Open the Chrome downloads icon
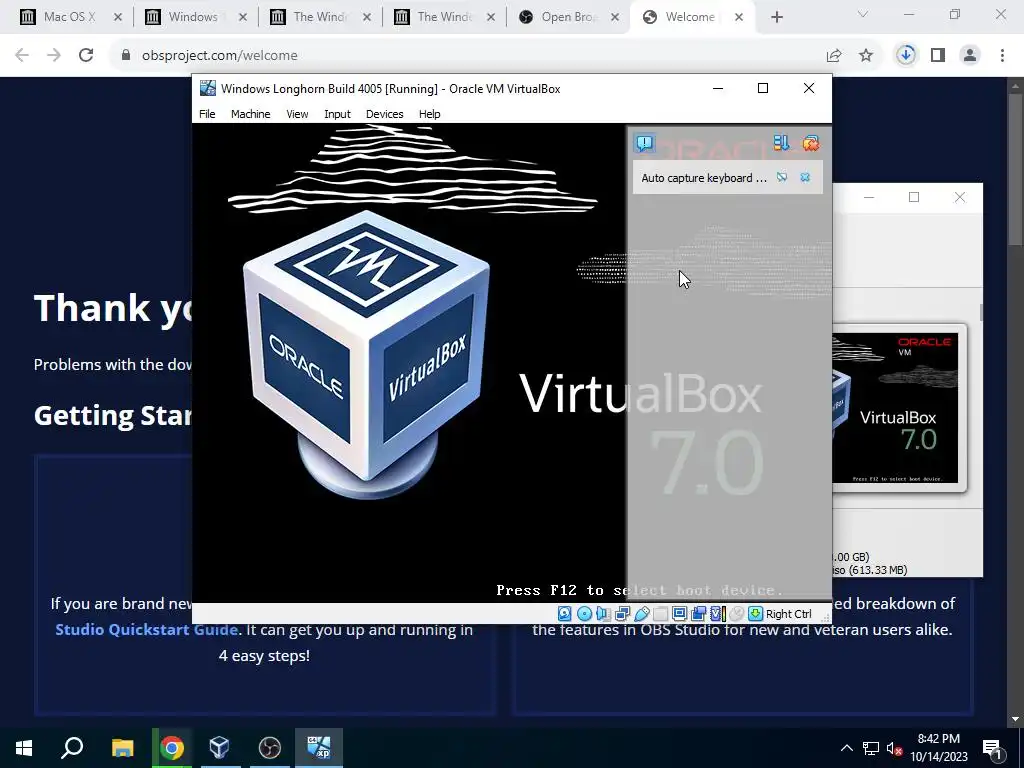 tap(906, 56)
